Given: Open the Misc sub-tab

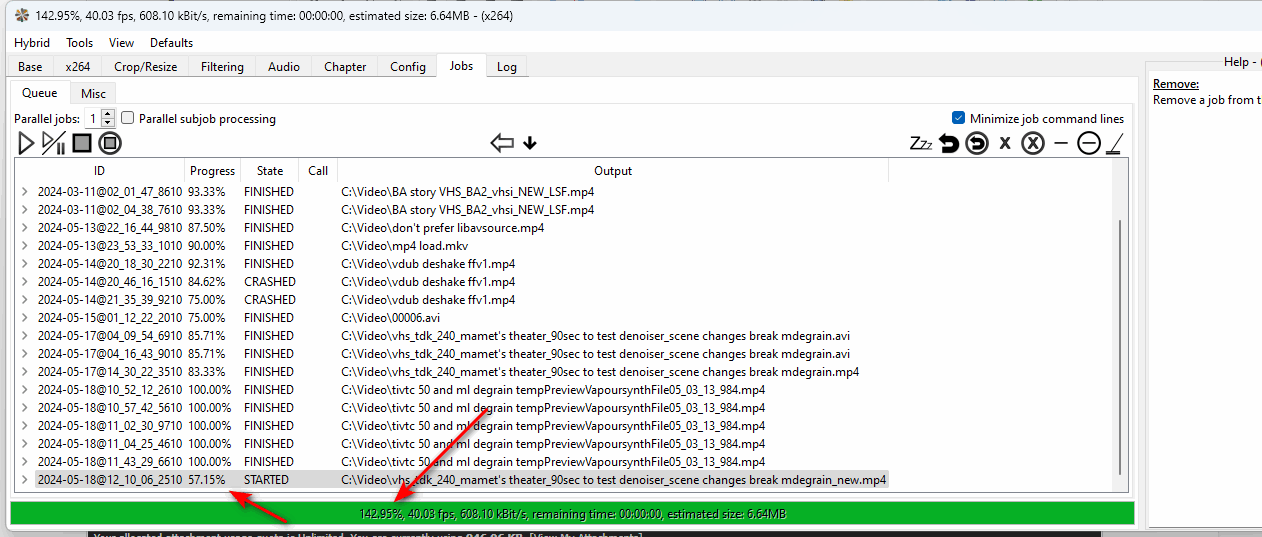Looking at the screenshot, I should click(93, 93).
